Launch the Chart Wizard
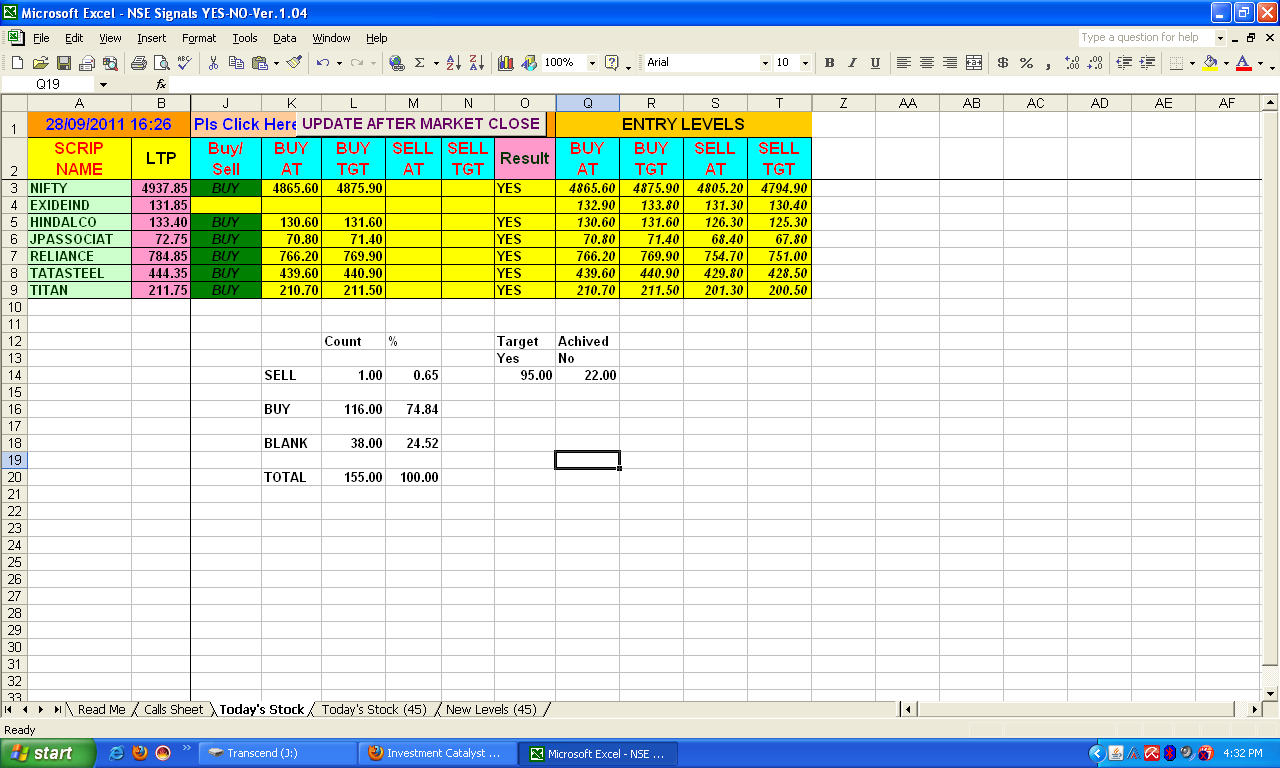This screenshot has height=768, width=1280. (506, 63)
